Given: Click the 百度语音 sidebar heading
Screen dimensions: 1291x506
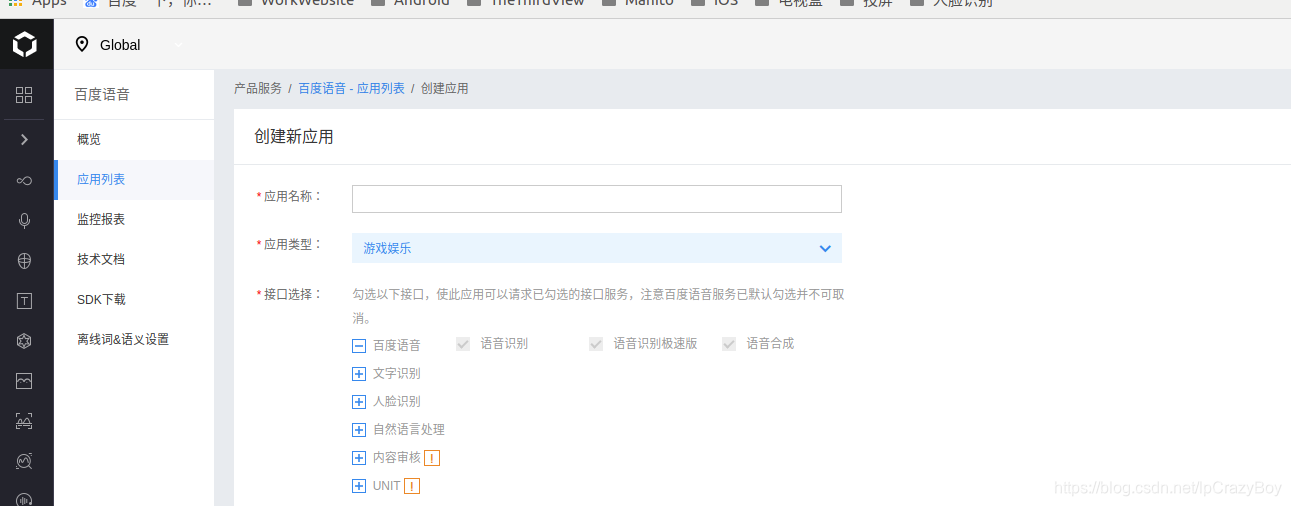Looking at the screenshot, I should [x=102, y=95].
